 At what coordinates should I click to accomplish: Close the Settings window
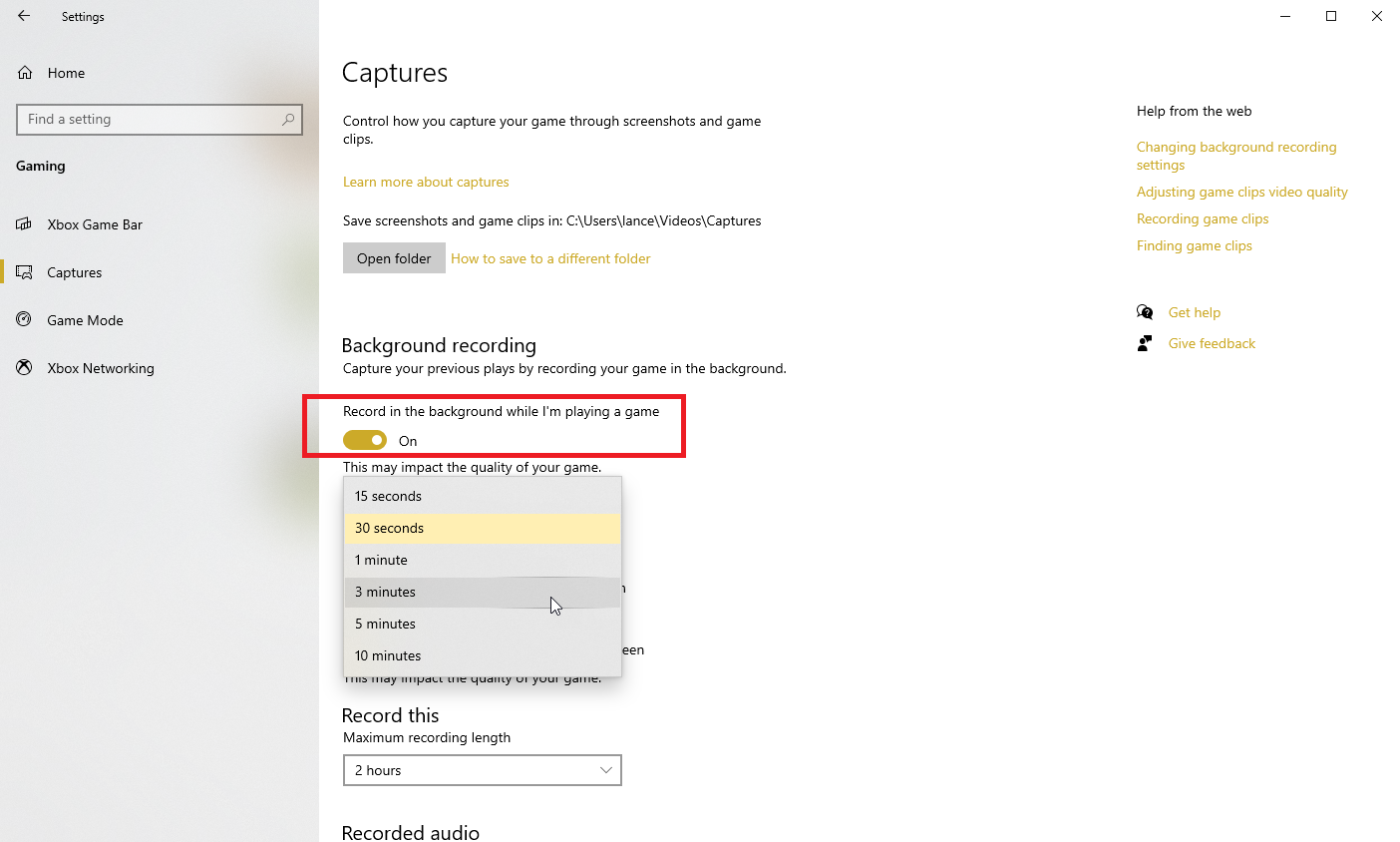point(1377,16)
